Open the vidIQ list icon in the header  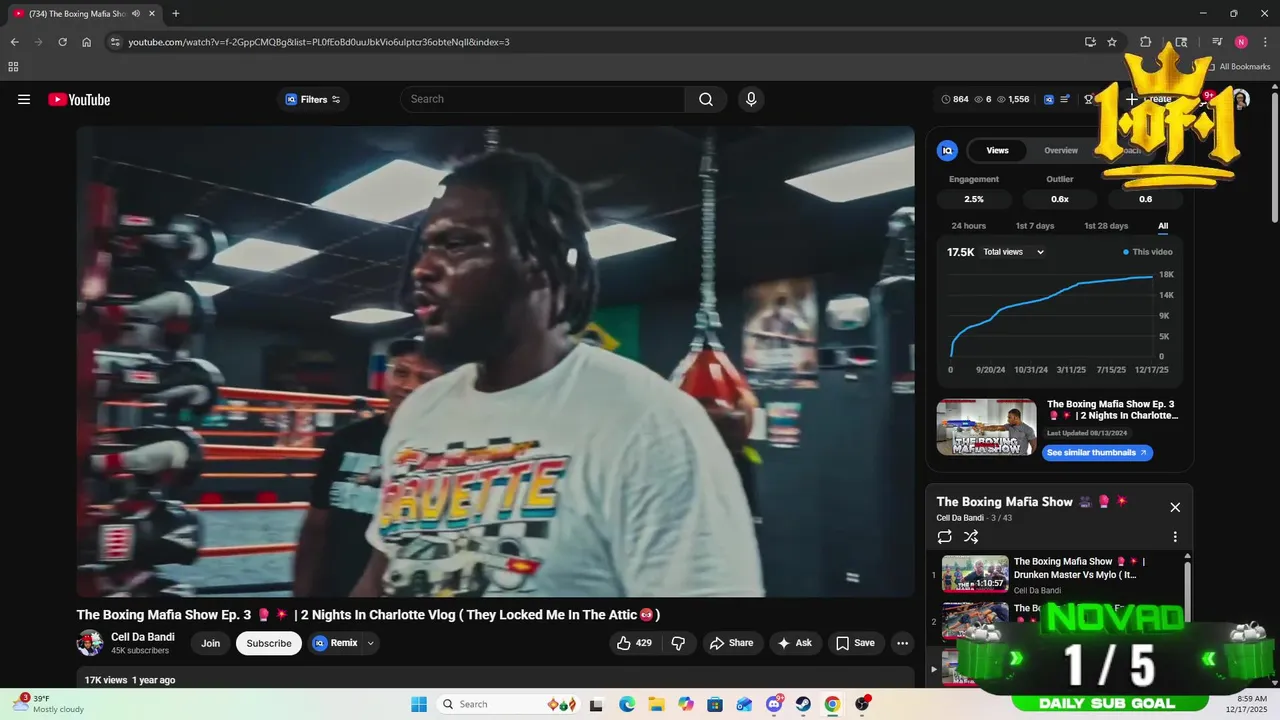click(1065, 100)
